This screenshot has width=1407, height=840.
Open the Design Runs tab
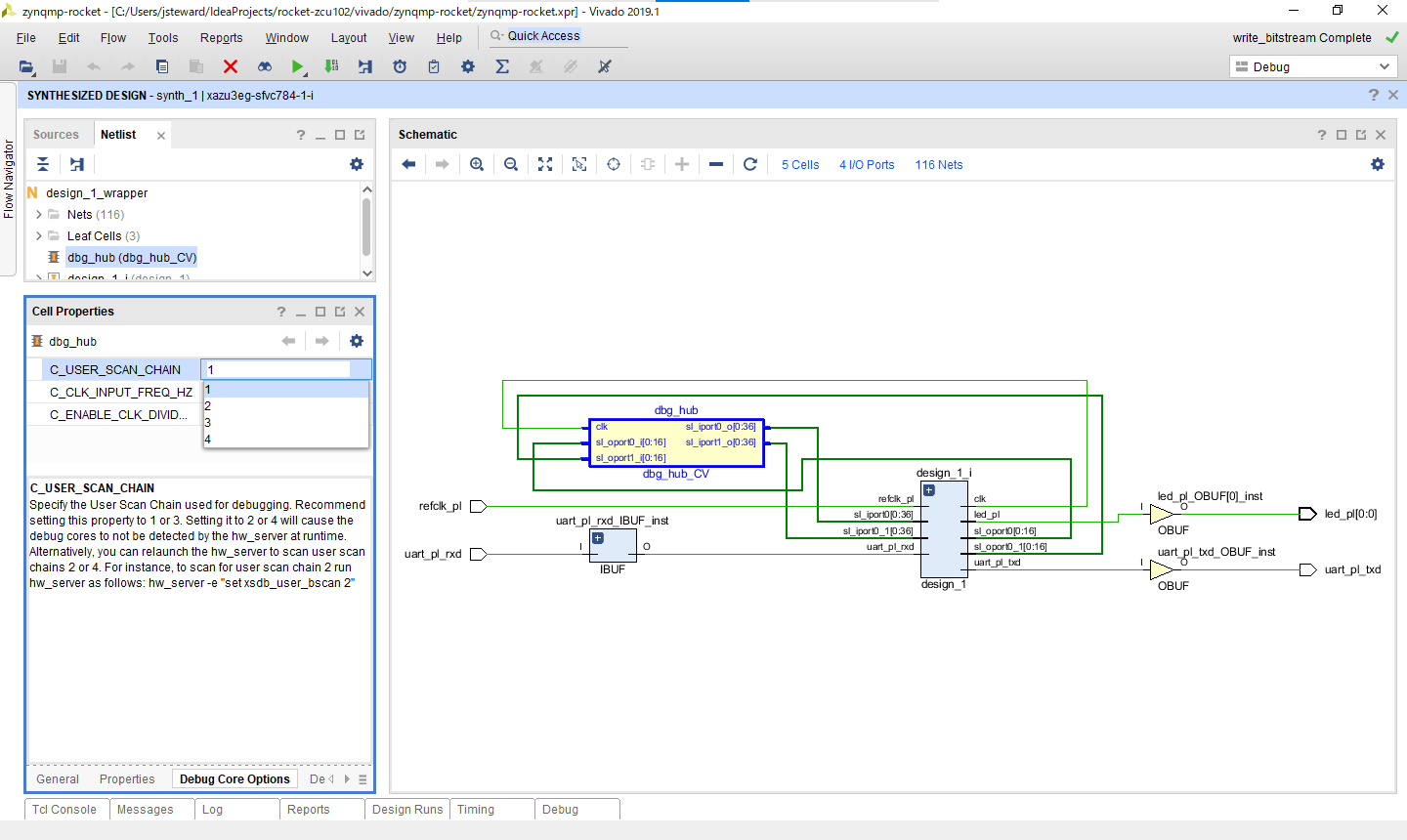coord(407,810)
